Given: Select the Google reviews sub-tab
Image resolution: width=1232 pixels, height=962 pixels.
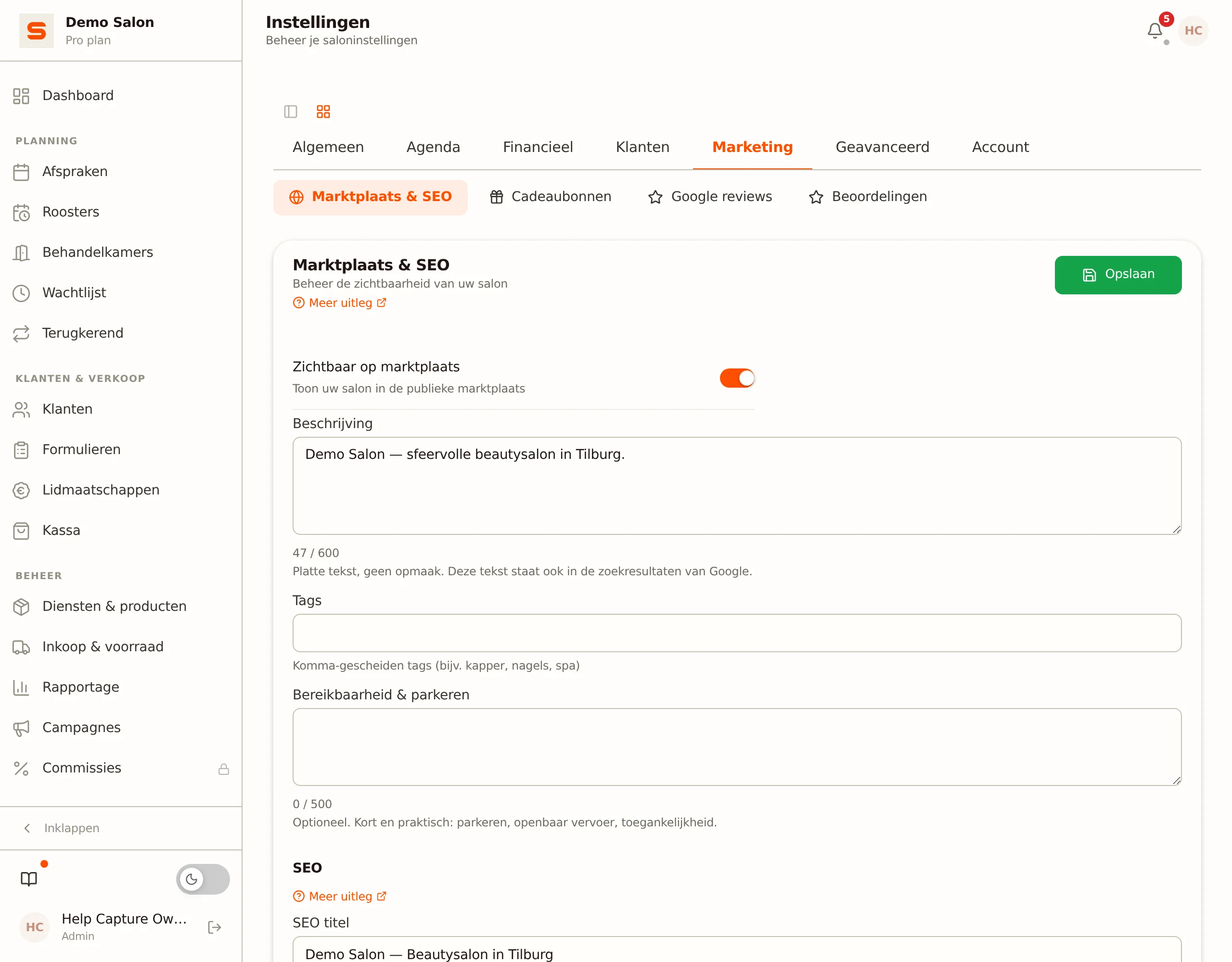Looking at the screenshot, I should pos(710,197).
